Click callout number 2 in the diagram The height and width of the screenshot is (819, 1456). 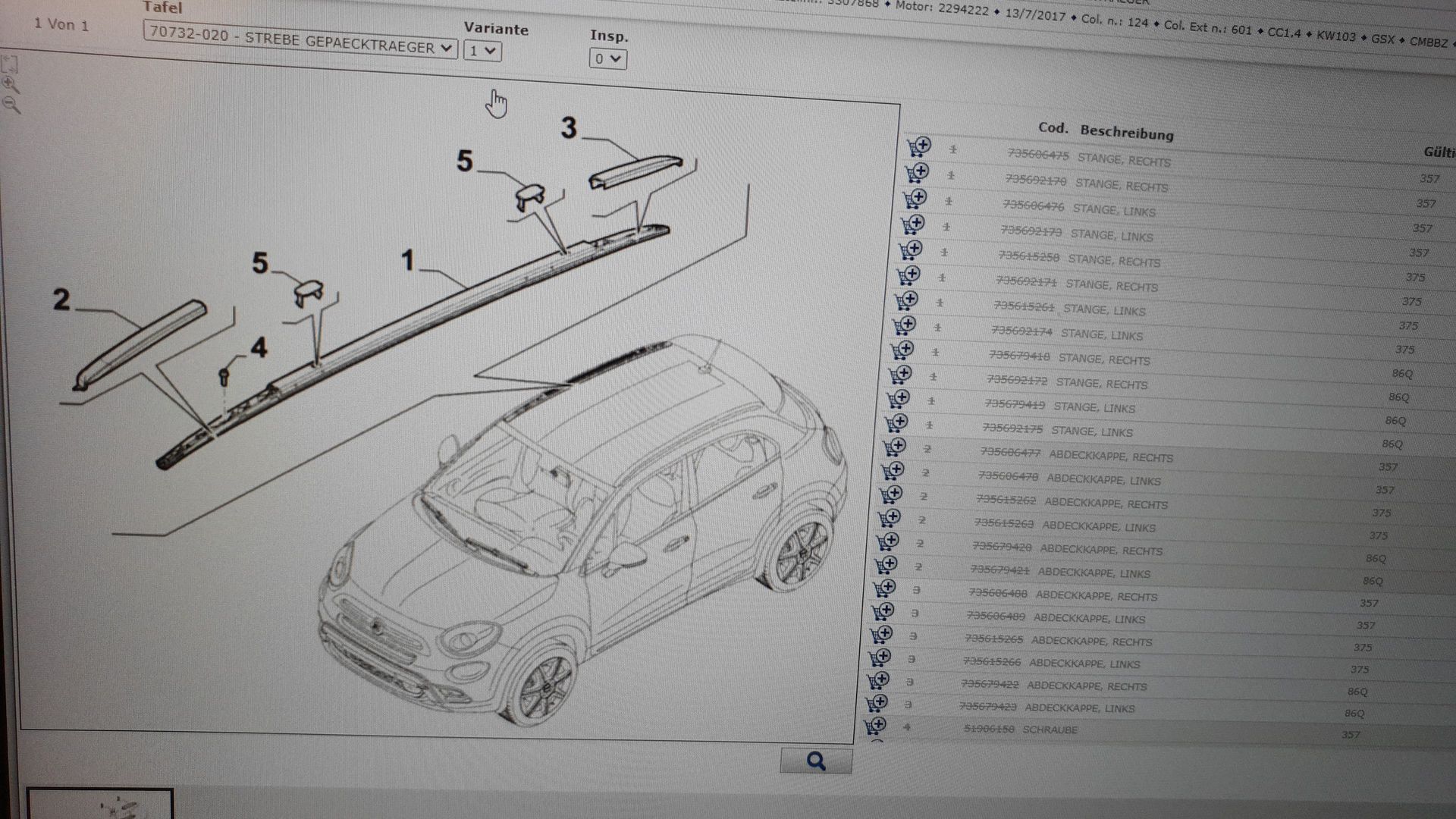tap(61, 300)
